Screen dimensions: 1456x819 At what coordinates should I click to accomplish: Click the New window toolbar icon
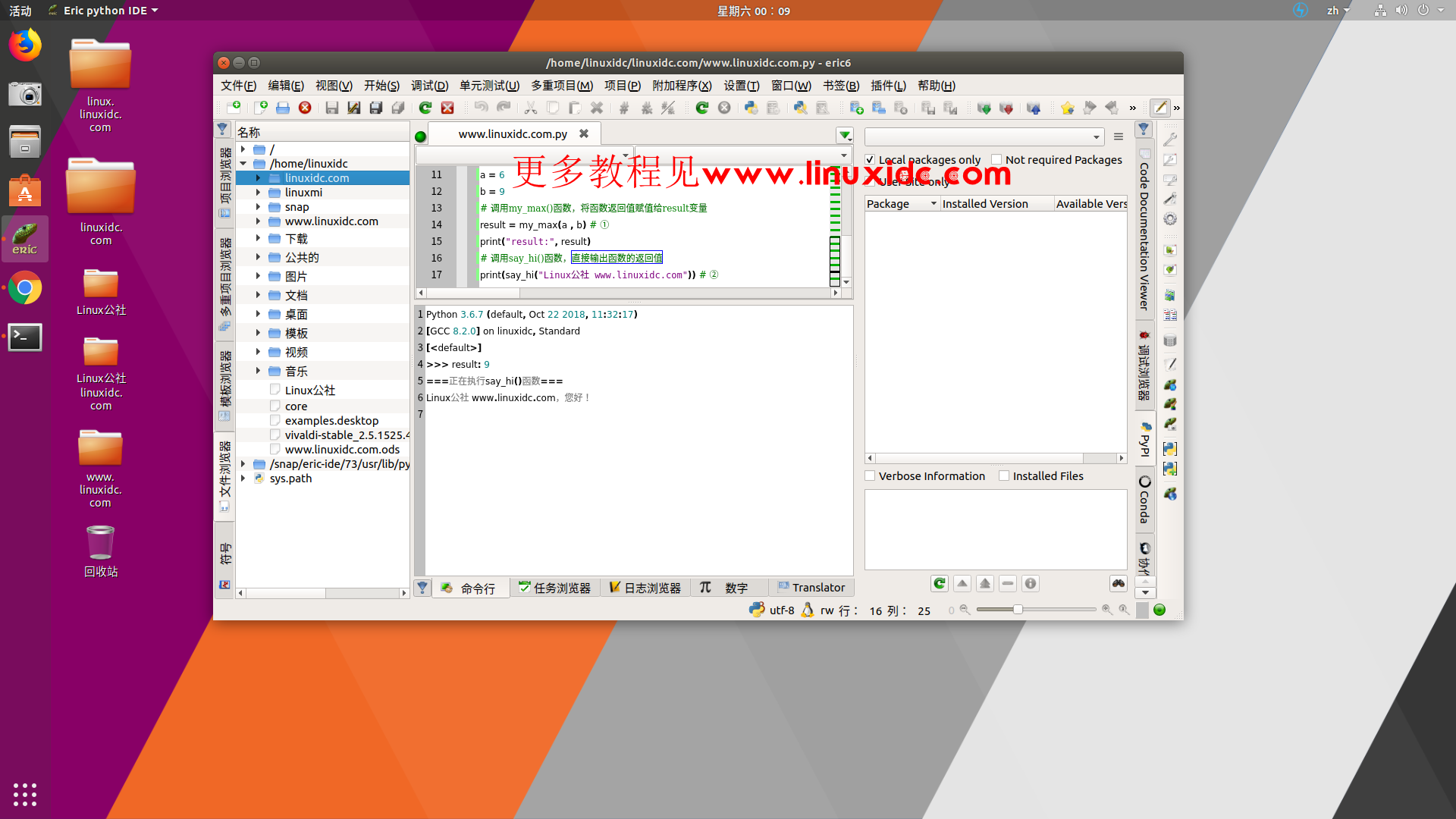[x=234, y=108]
